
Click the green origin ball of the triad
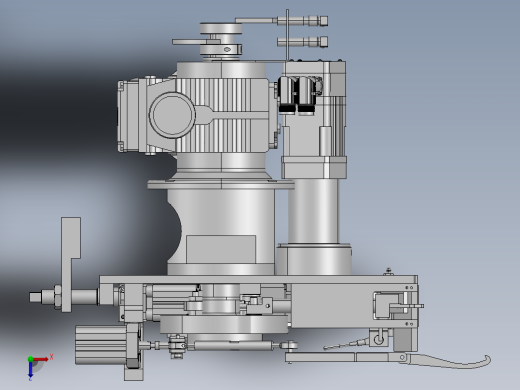click(30, 359)
